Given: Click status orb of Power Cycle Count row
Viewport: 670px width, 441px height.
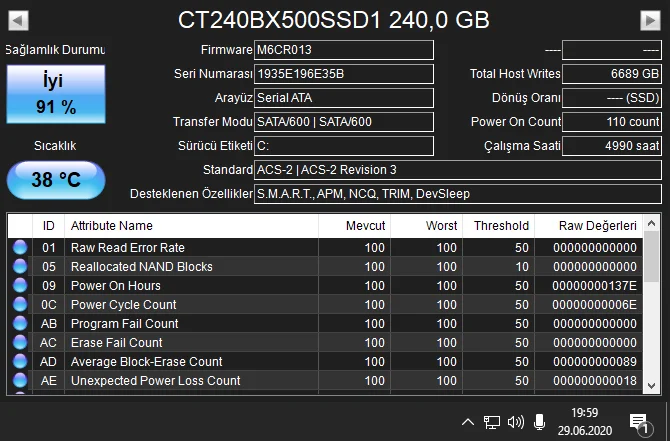Looking at the screenshot, I should (x=20, y=304).
